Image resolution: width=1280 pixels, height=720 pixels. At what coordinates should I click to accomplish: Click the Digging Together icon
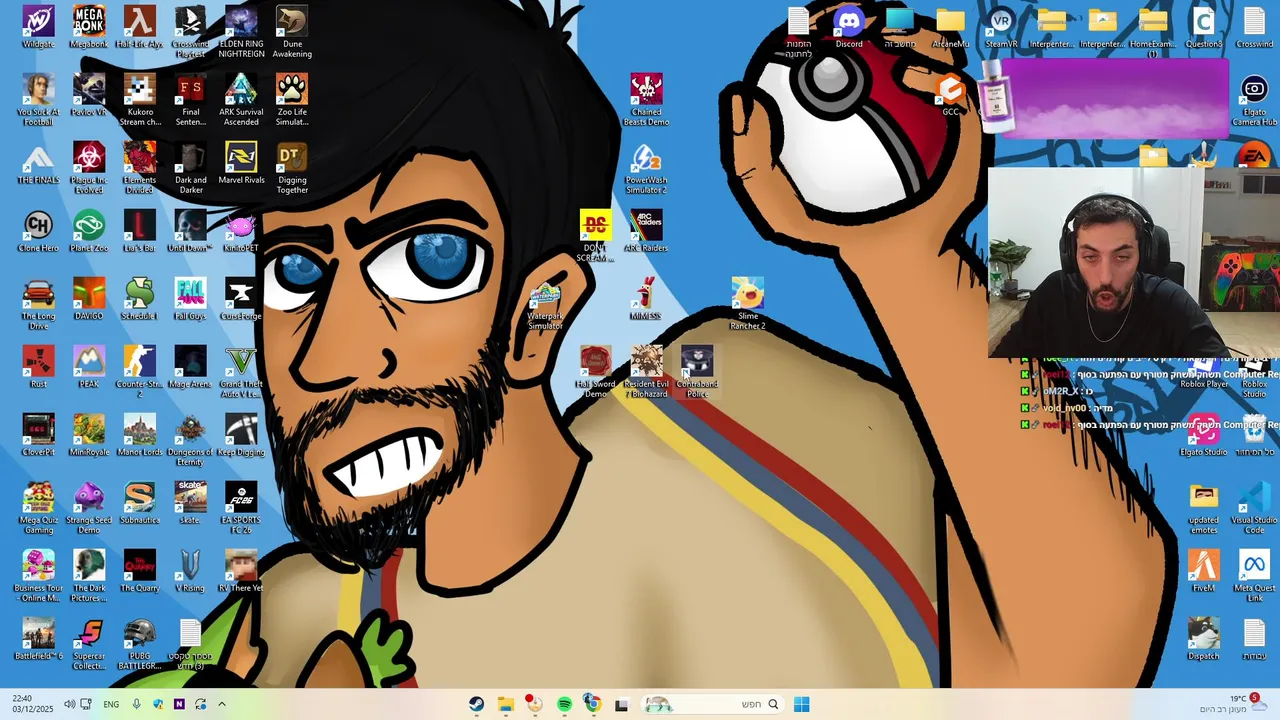292,168
